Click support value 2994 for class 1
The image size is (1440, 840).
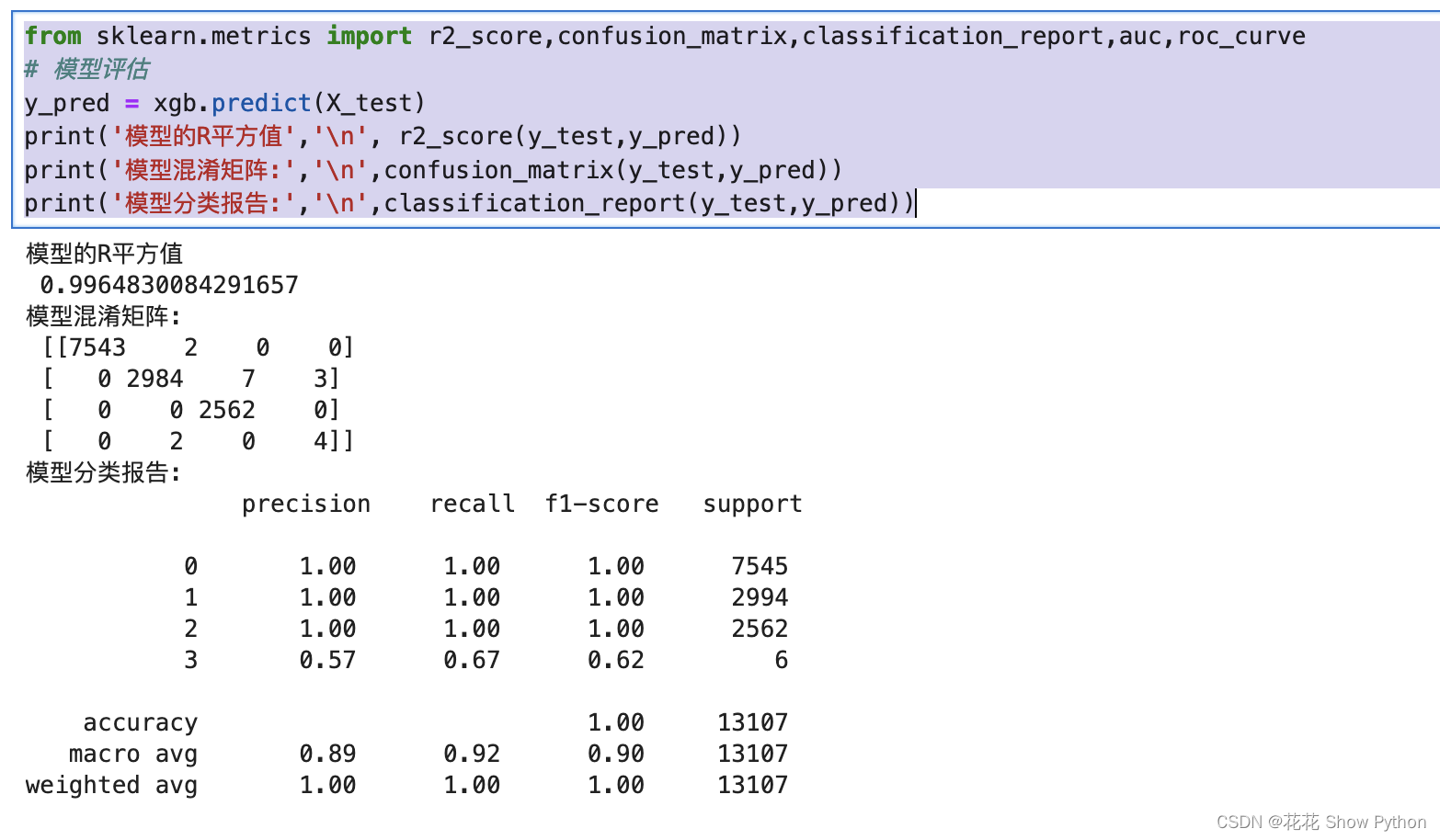pos(760,597)
